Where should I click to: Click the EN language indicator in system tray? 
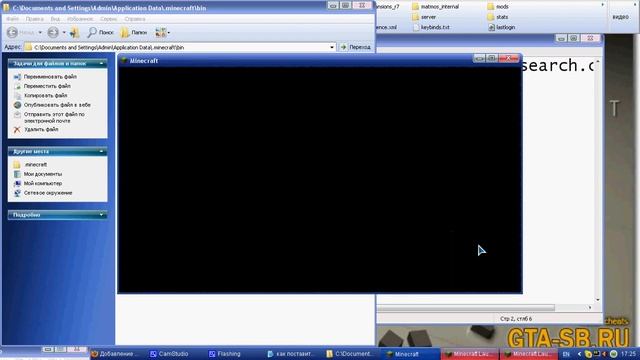[566, 354]
